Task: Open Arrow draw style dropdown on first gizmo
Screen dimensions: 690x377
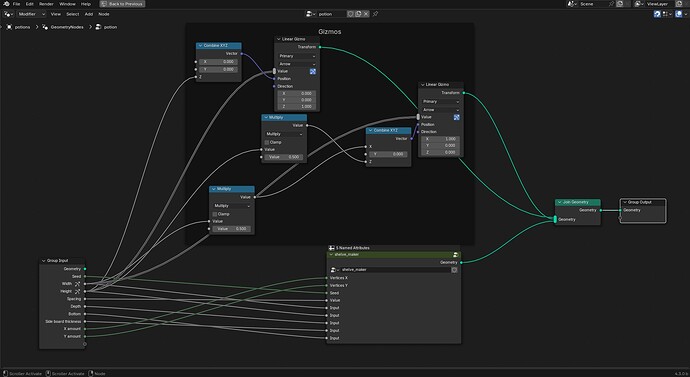Action: [x=297, y=64]
